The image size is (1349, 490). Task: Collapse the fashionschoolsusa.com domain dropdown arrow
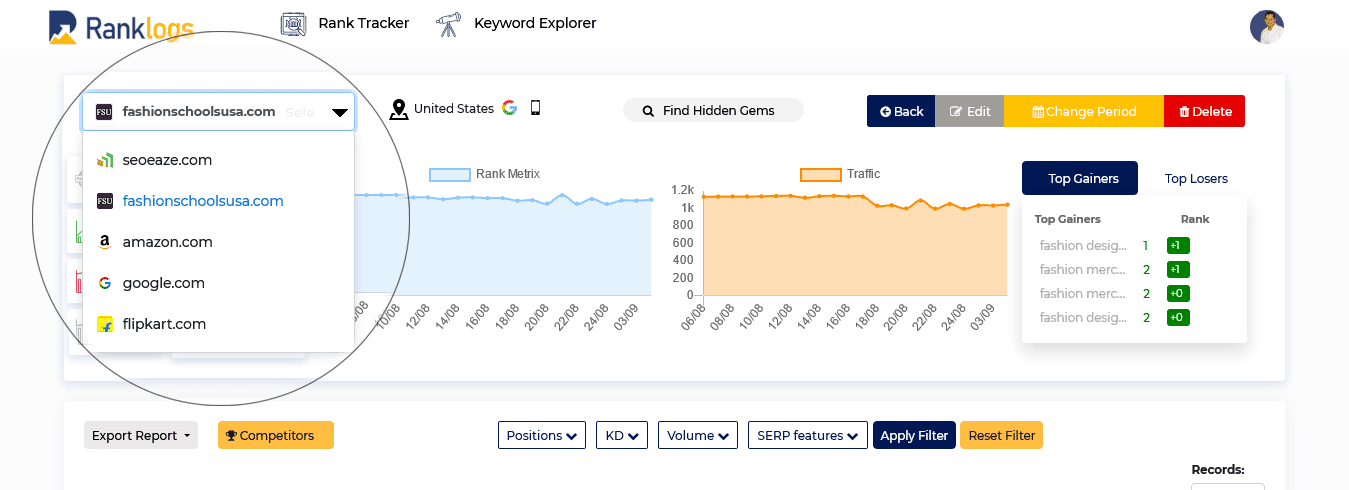(x=340, y=113)
